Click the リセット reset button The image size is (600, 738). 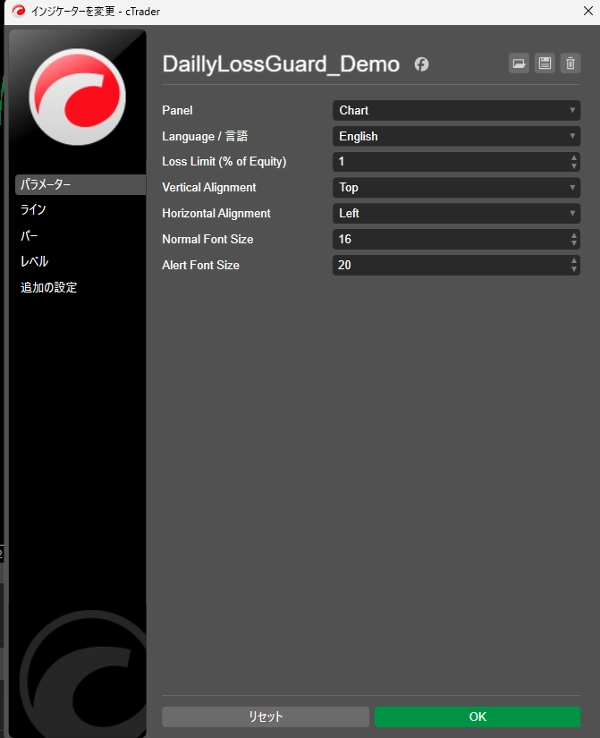click(x=265, y=717)
